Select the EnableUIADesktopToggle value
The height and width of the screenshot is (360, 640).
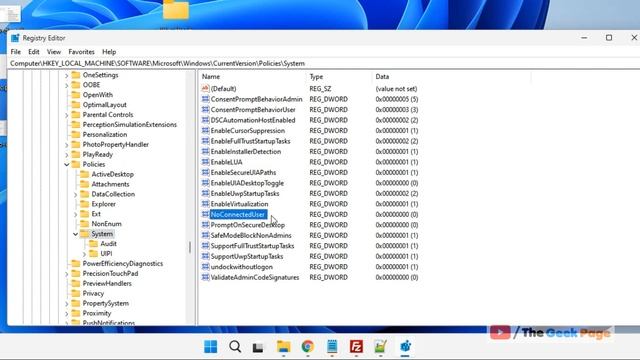click(x=247, y=183)
